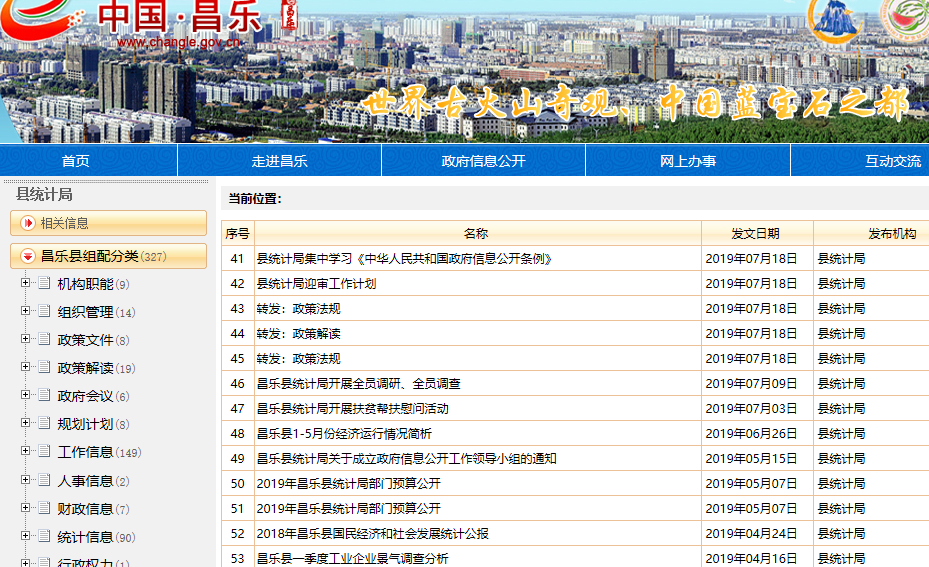The width and height of the screenshot is (929, 567).
Task: Expand the 人事信息 plus box
Action: pyautogui.click(x=26, y=481)
